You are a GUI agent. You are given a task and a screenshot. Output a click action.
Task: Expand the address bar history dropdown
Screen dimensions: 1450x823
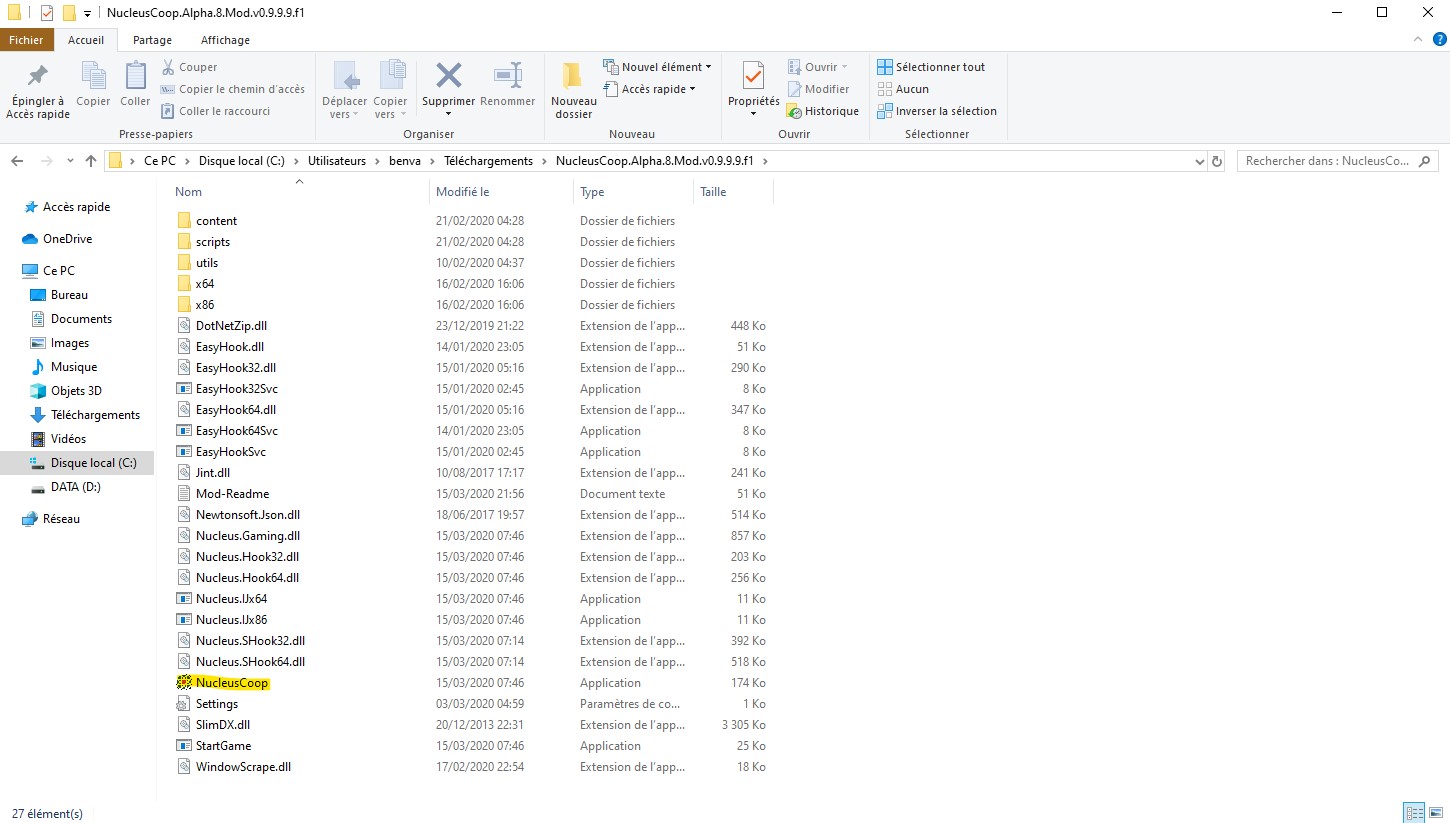tap(1200, 161)
